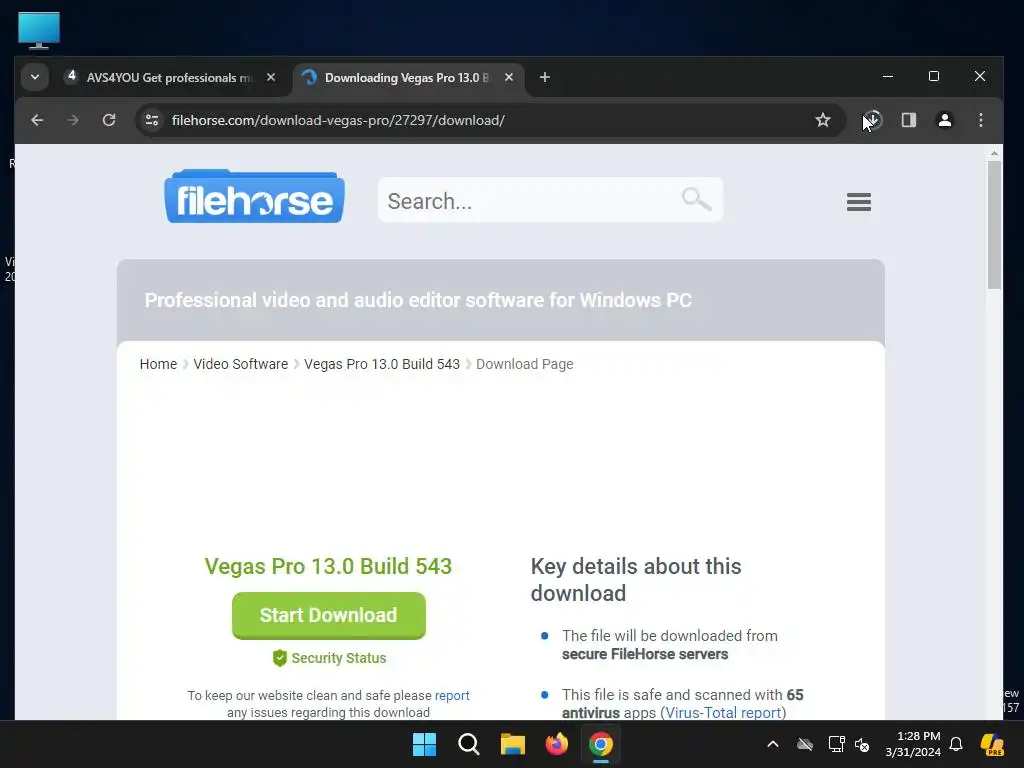Click the page scrollbar up arrow
The image size is (1024, 768).
point(994,153)
